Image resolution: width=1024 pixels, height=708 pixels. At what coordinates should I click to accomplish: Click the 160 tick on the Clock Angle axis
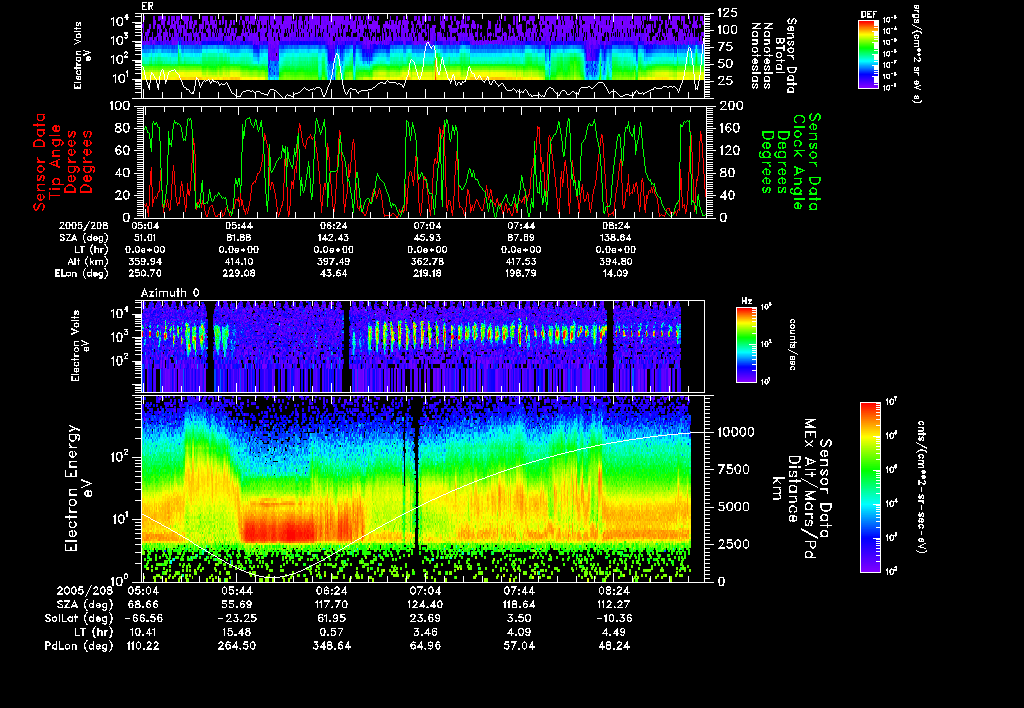point(729,128)
